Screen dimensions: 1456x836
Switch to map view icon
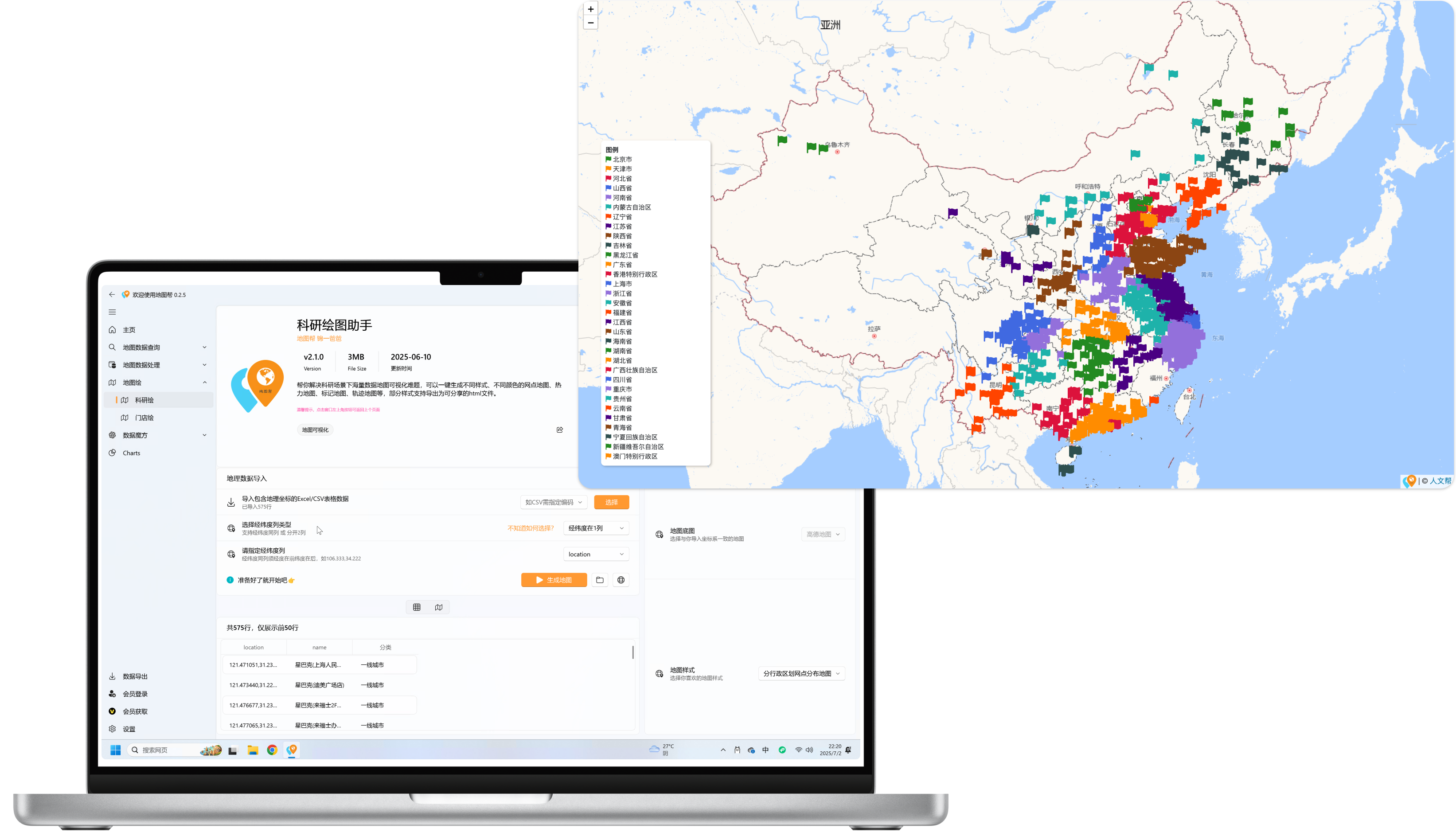click(x=439, y=607)
